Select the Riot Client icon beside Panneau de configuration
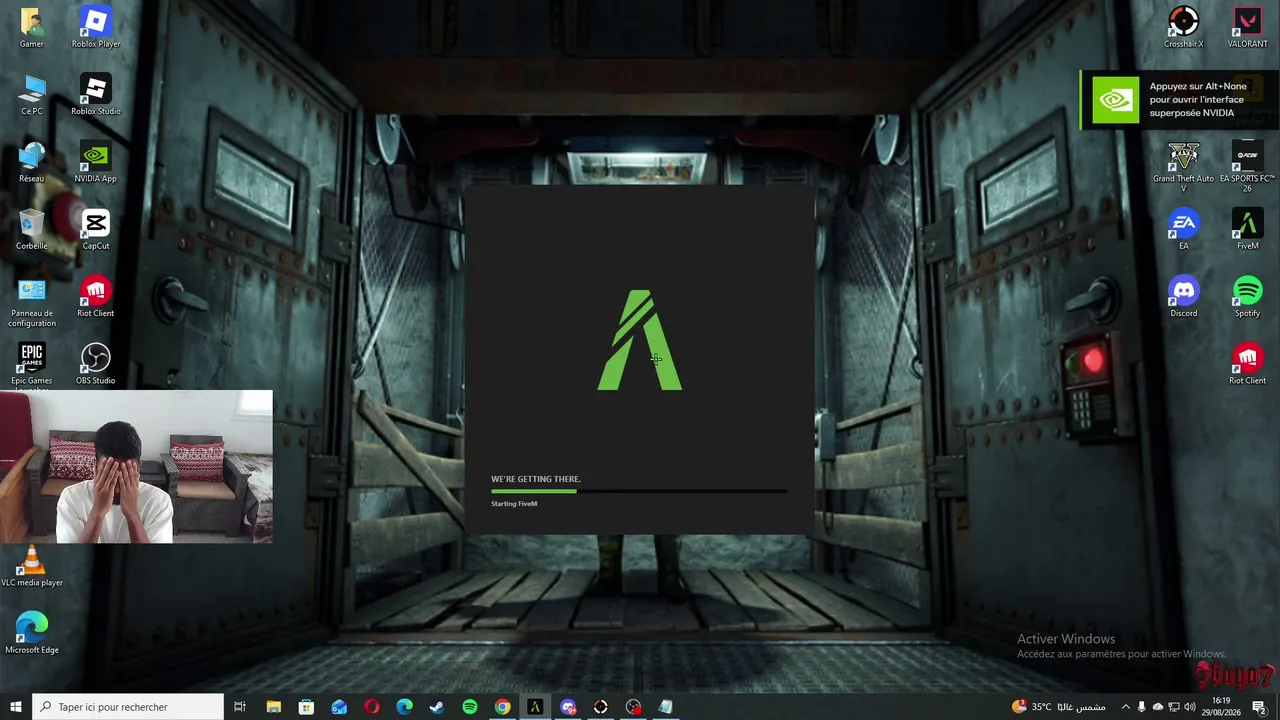The height and width of the screenshot is (720, 1280). pos(96,296)
